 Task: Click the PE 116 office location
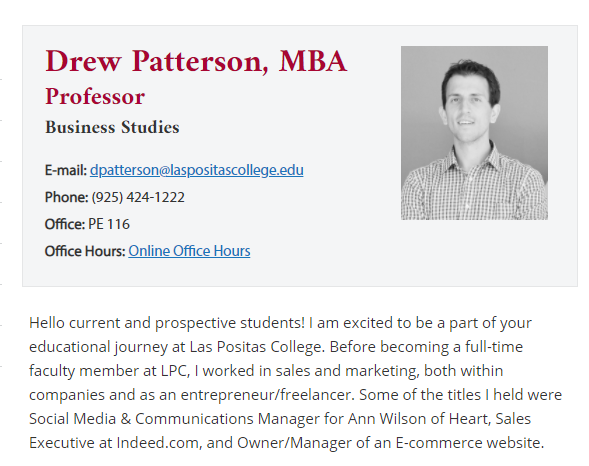pos(109,224)
